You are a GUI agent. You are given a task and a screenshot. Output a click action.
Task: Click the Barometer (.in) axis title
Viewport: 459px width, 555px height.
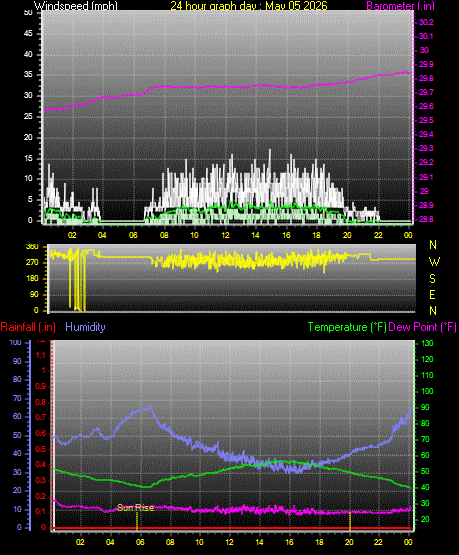click(400, 6)
